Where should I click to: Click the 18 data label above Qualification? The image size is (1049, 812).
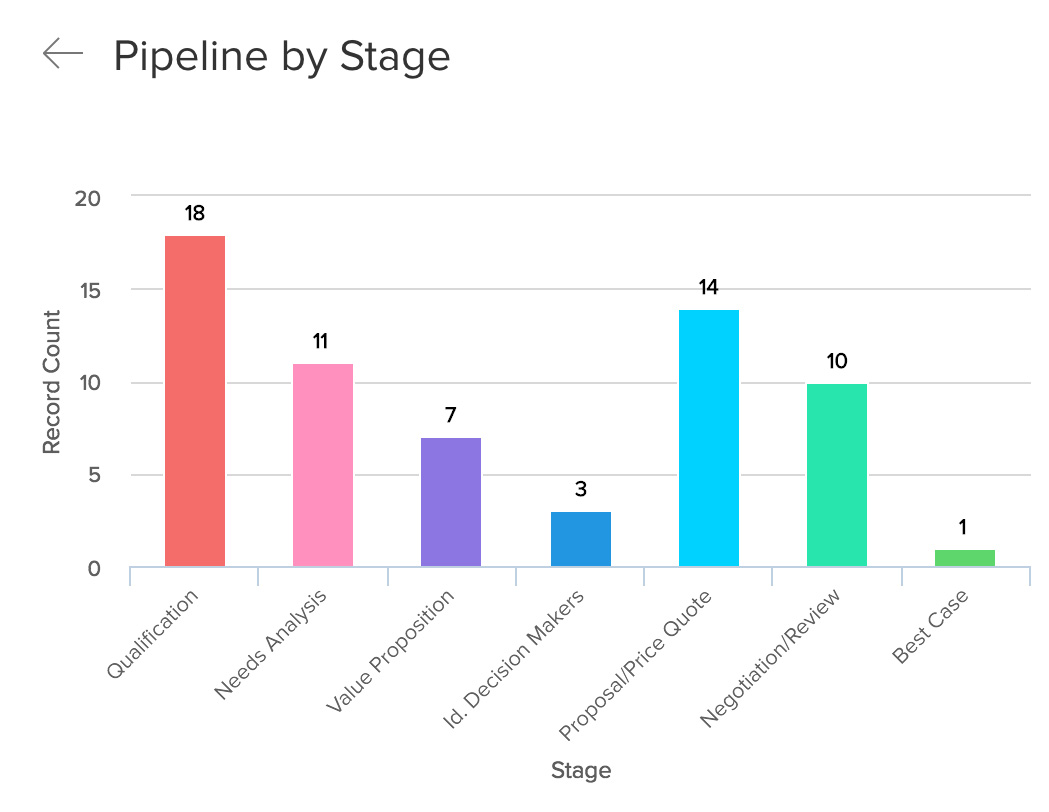pyautogui.click(x=195, y=213)
